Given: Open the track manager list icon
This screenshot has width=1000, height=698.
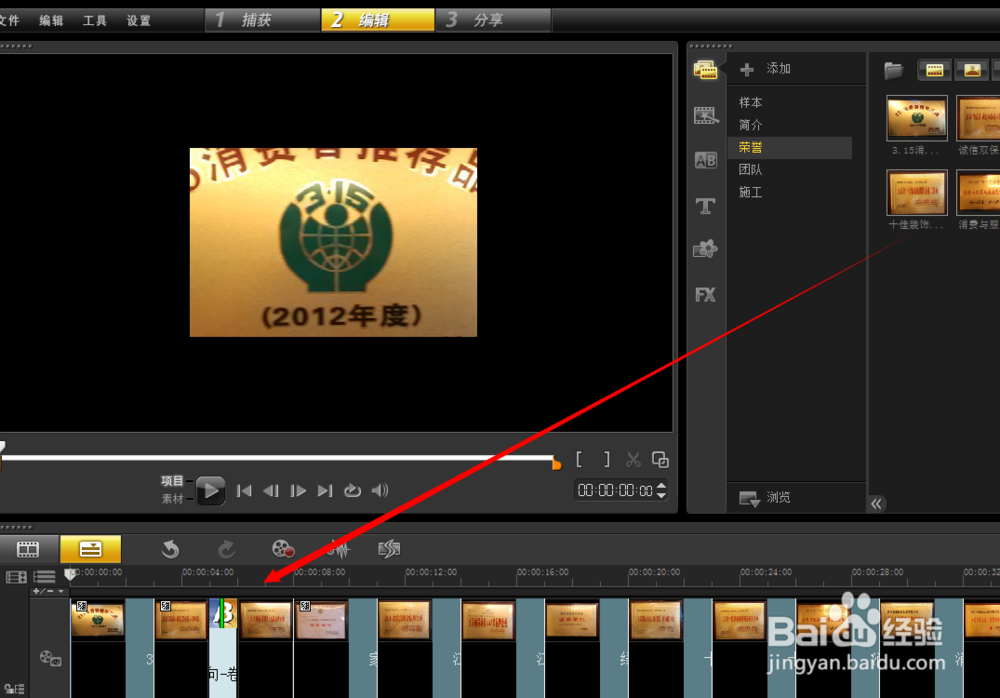Looking at the screenshot, I should point(44,578).
